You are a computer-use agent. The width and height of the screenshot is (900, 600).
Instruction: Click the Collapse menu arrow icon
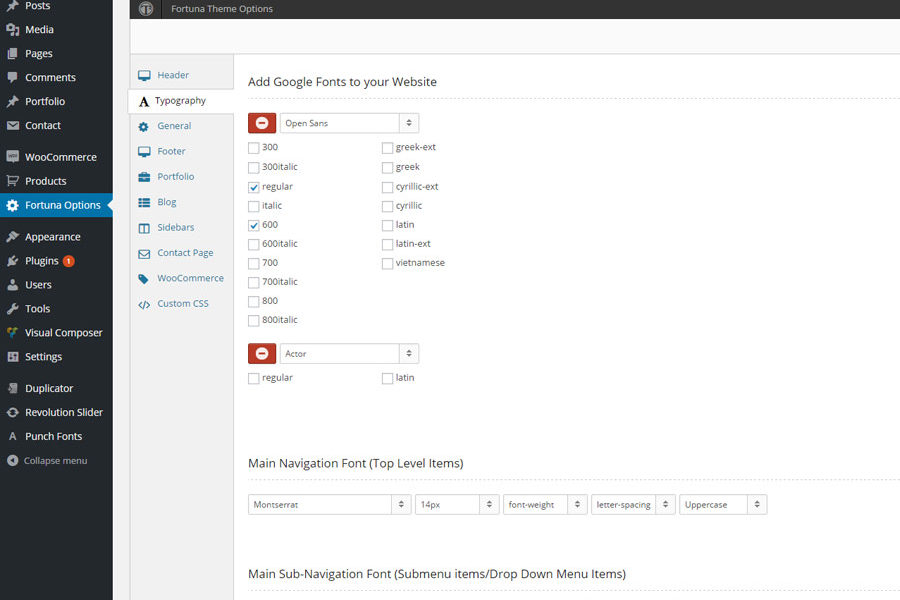pos(13,460)
